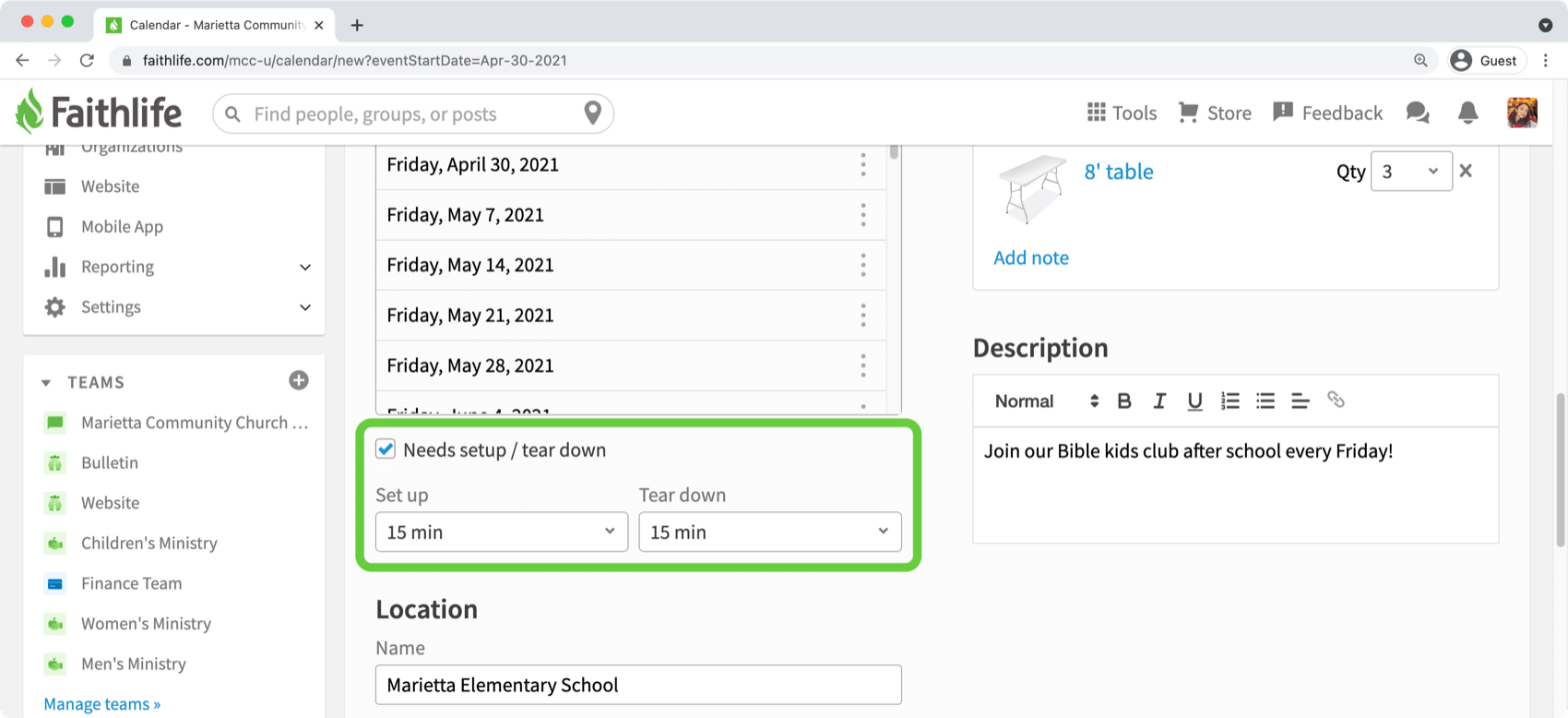1568x718 pixels.
Task: Open the Feedback form
Action: 1327,113
